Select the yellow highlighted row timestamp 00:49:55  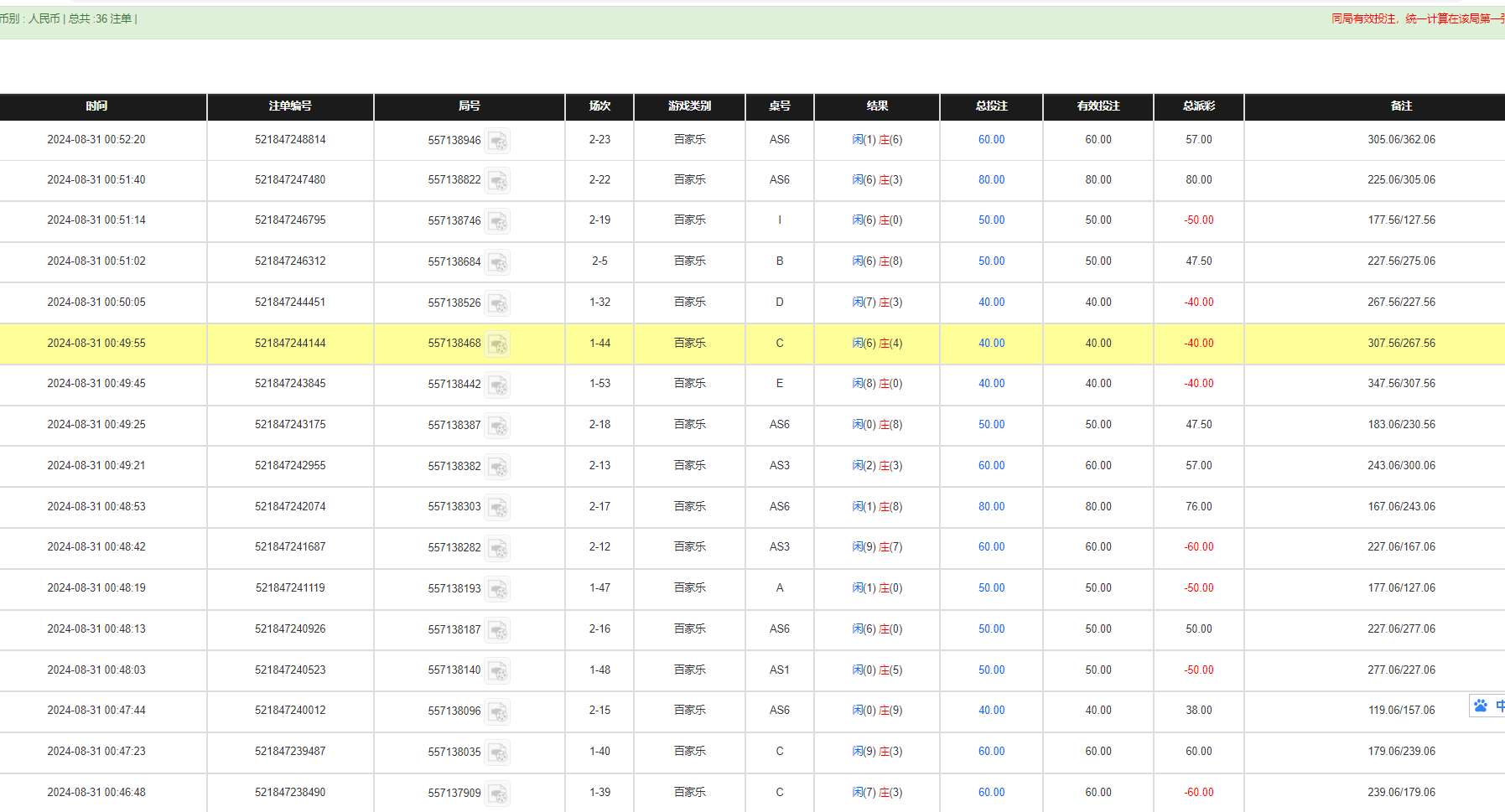(96, 344)
